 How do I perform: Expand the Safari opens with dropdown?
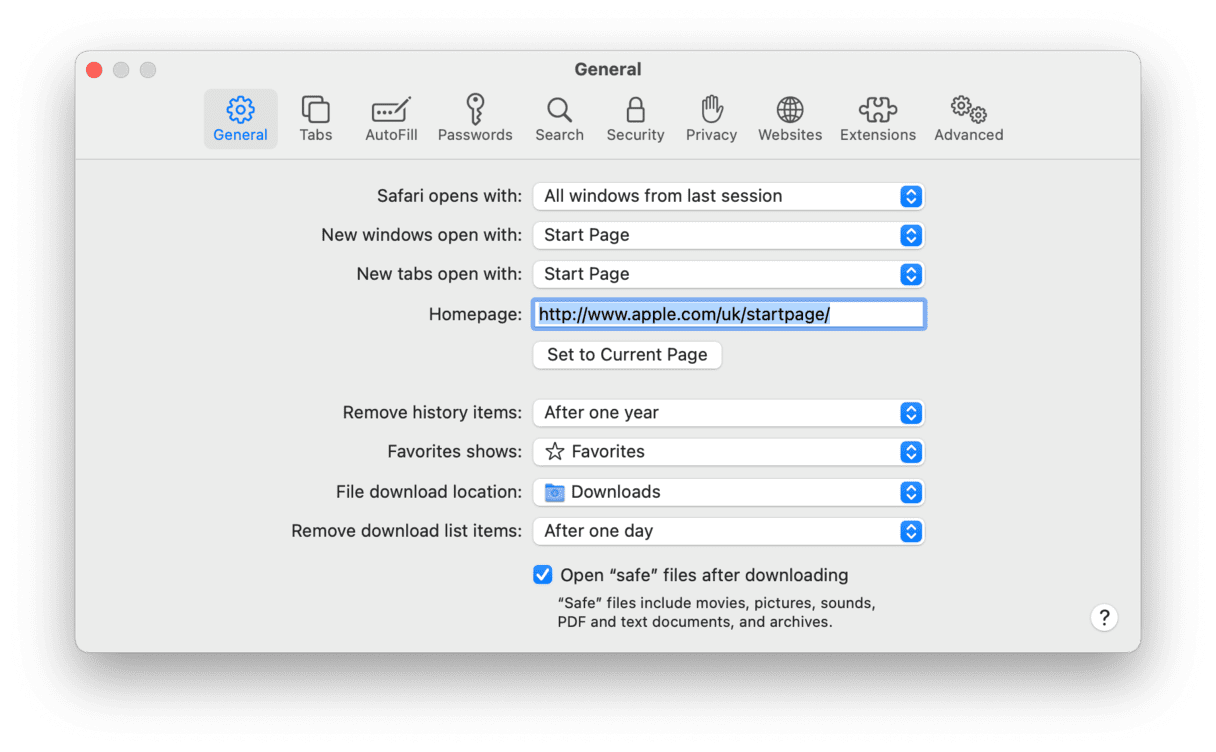pos(728,196)
